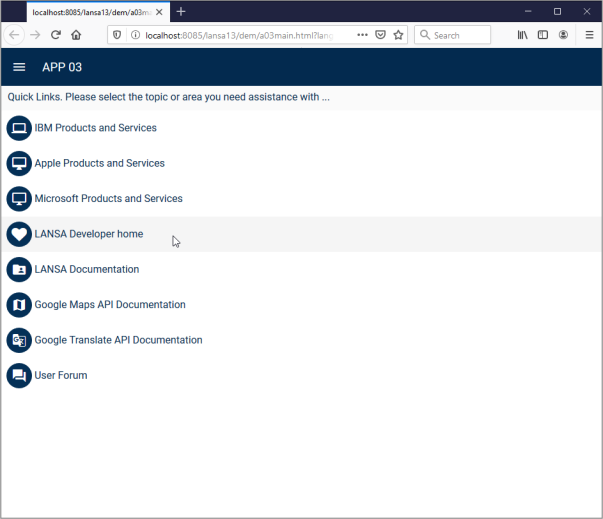Open the Firefox application menu
Viewport: 603px width, 519px height.
pyautogui.click(x=589, y=35)
